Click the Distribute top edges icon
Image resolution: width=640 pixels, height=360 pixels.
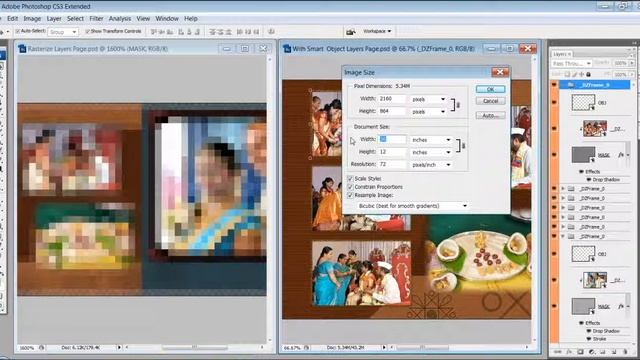coord(212,32)
